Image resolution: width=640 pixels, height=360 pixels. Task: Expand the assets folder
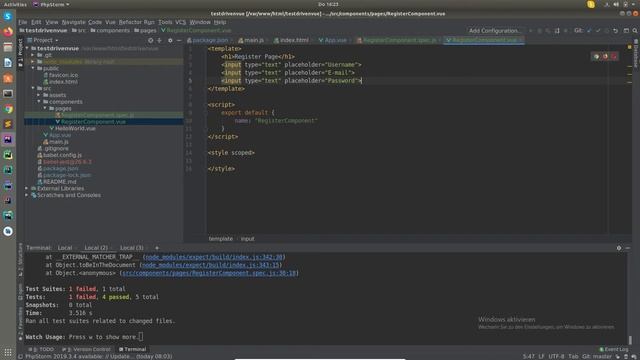point(39,95)
